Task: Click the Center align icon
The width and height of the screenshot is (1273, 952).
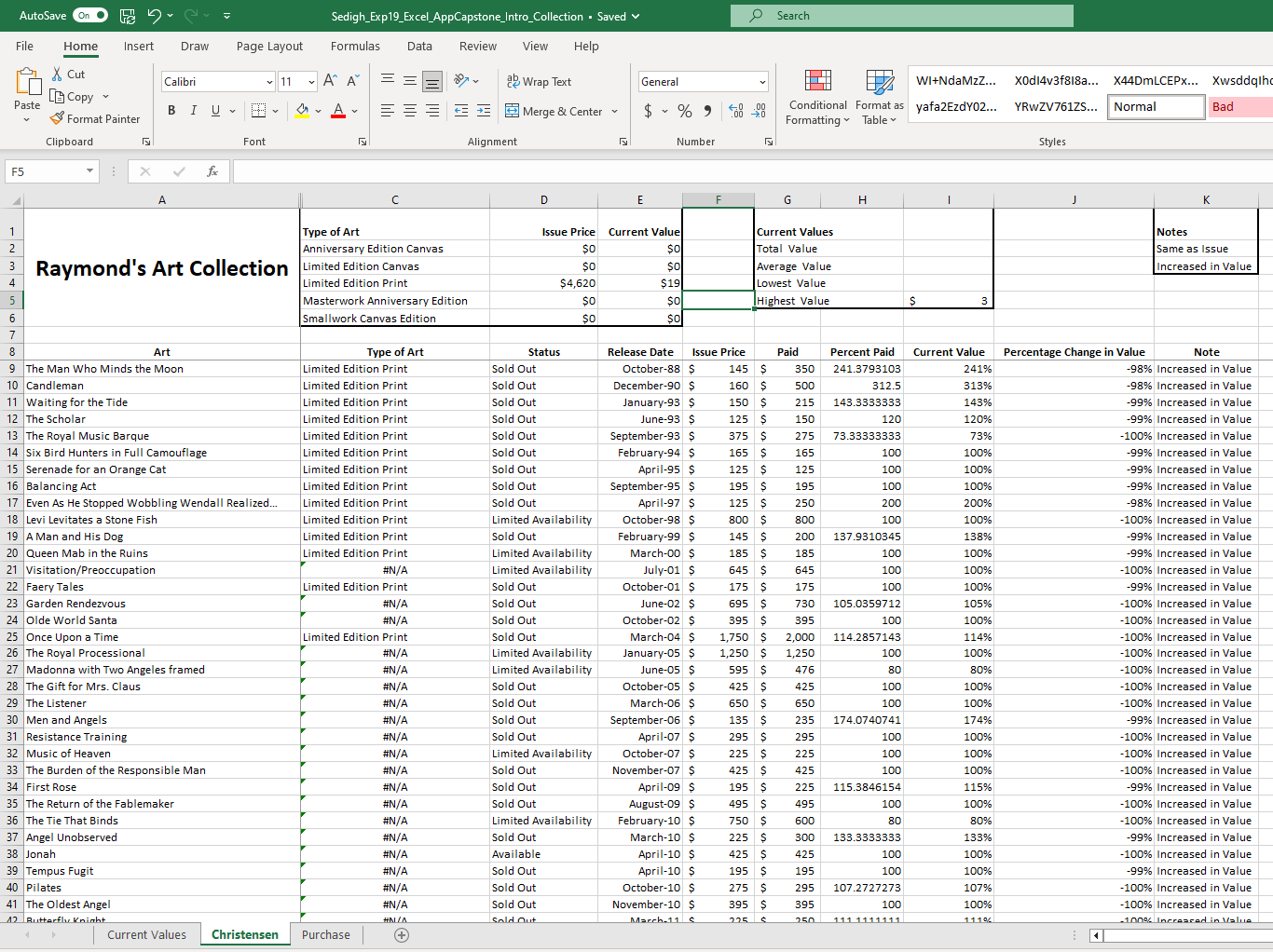Action: point(410,111)
